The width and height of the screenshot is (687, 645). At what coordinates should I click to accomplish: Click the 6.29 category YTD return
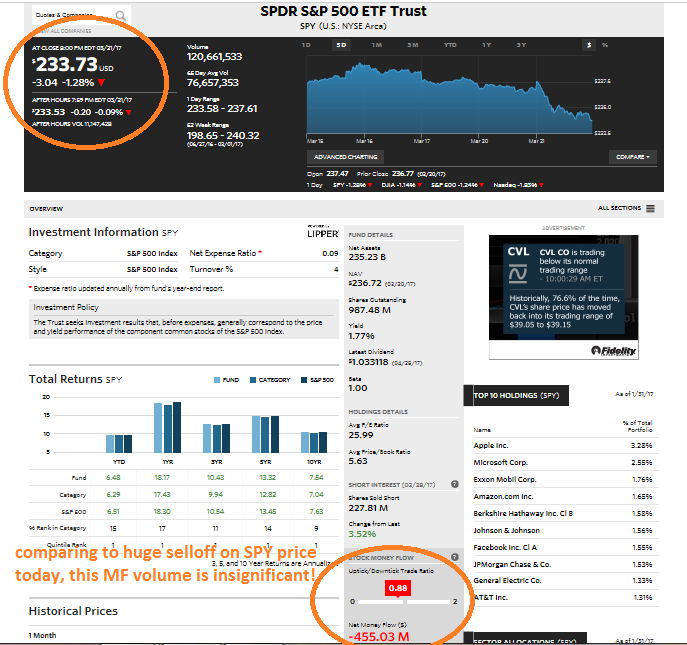tap(113, 494)
